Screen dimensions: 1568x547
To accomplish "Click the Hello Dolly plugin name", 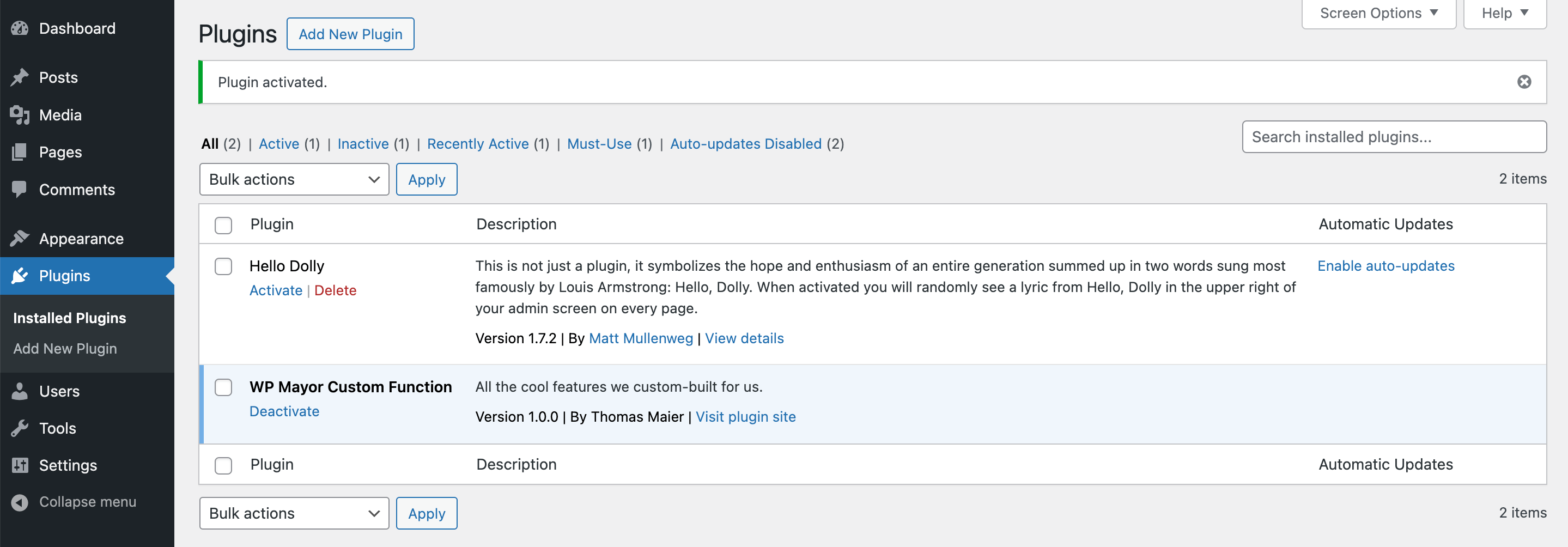I will tap(287, 266).
